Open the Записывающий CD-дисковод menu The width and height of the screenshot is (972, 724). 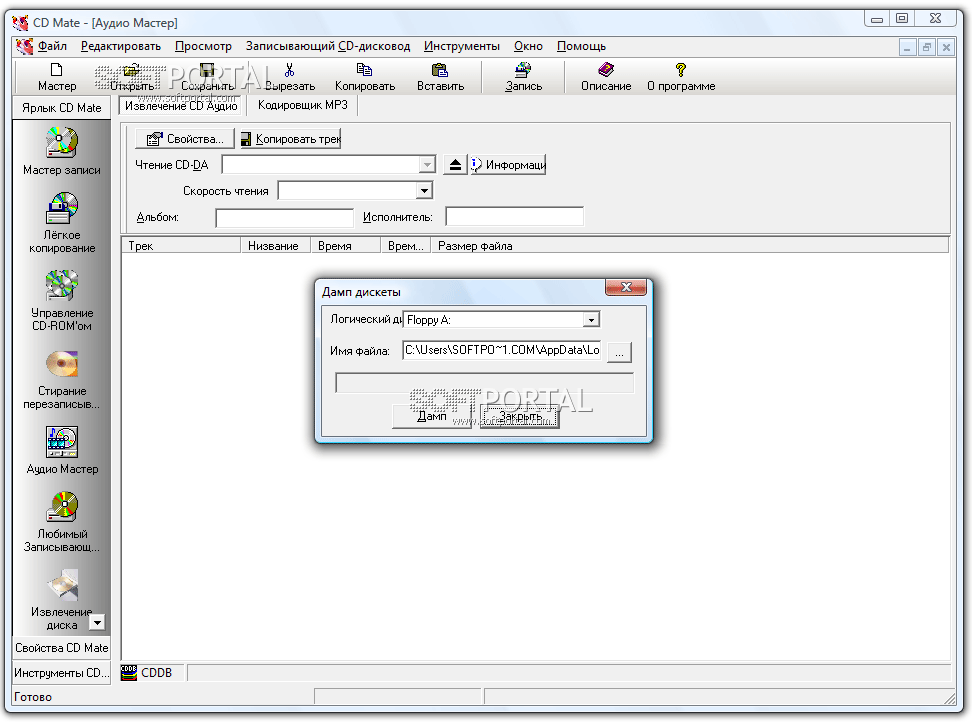click(328, 46)
